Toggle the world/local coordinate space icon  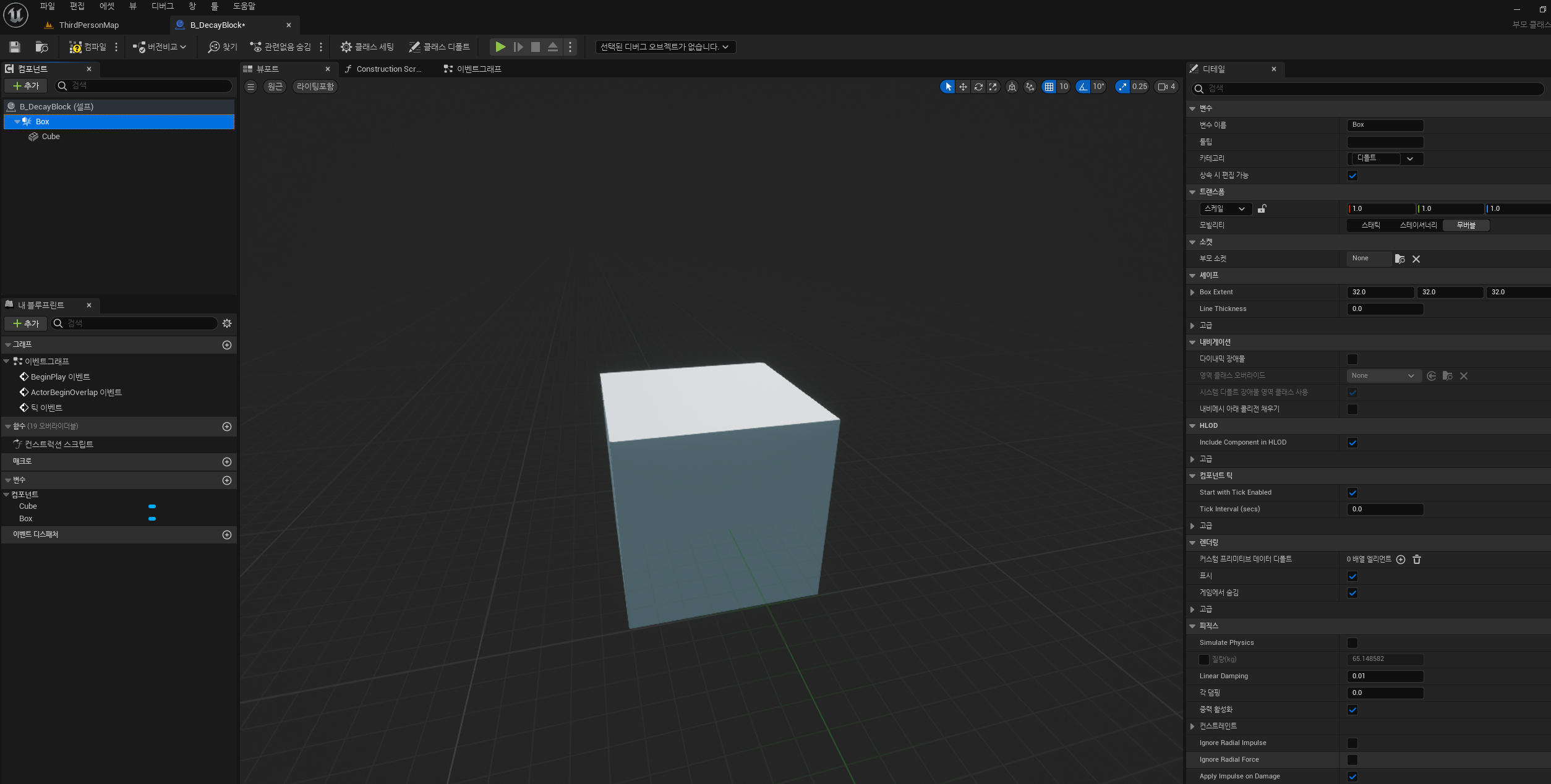tap(1012, 87)
